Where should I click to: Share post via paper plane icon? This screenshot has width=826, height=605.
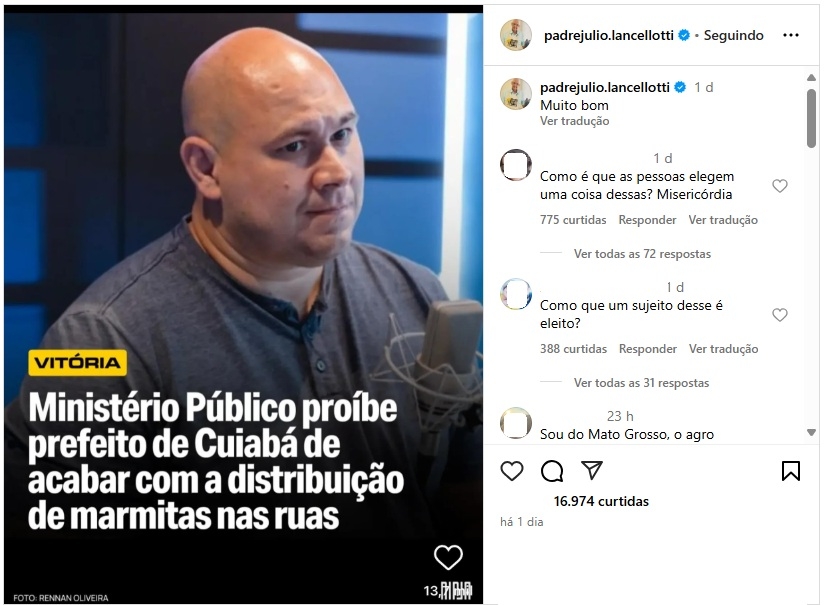pos(592,470)
